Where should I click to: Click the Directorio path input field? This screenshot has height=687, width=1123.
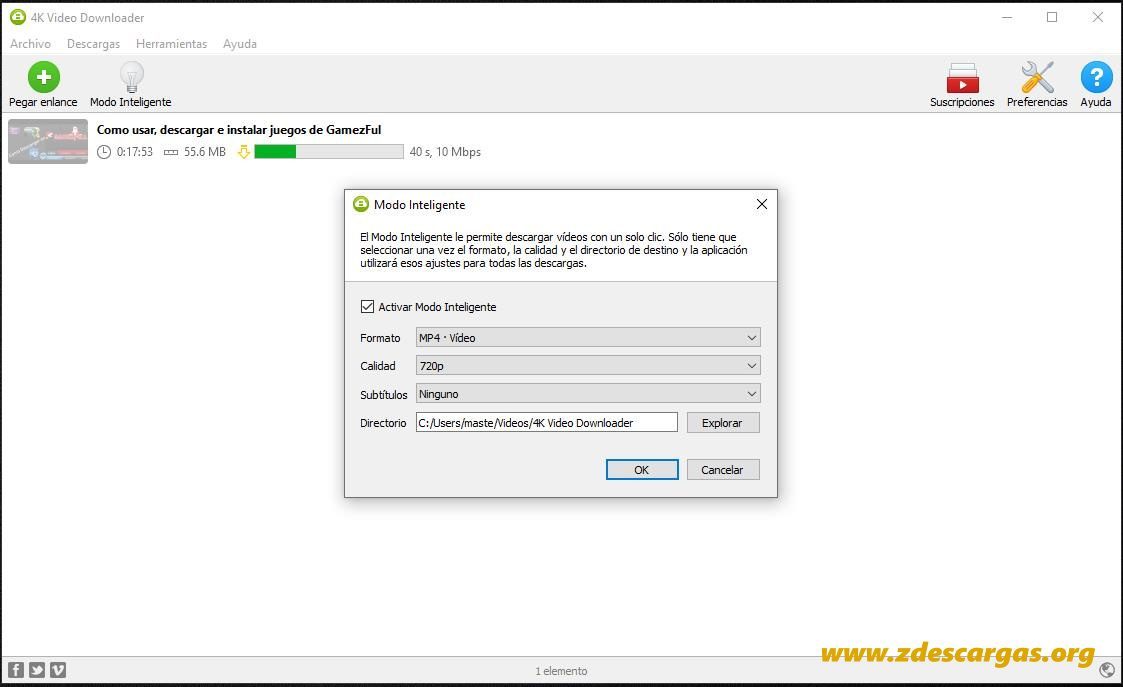click(x=546, y=423)
